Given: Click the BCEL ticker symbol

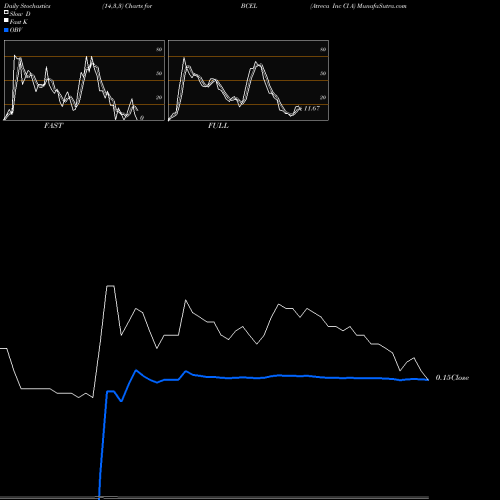Looking at the screenshot, I should tap(249, 6).
